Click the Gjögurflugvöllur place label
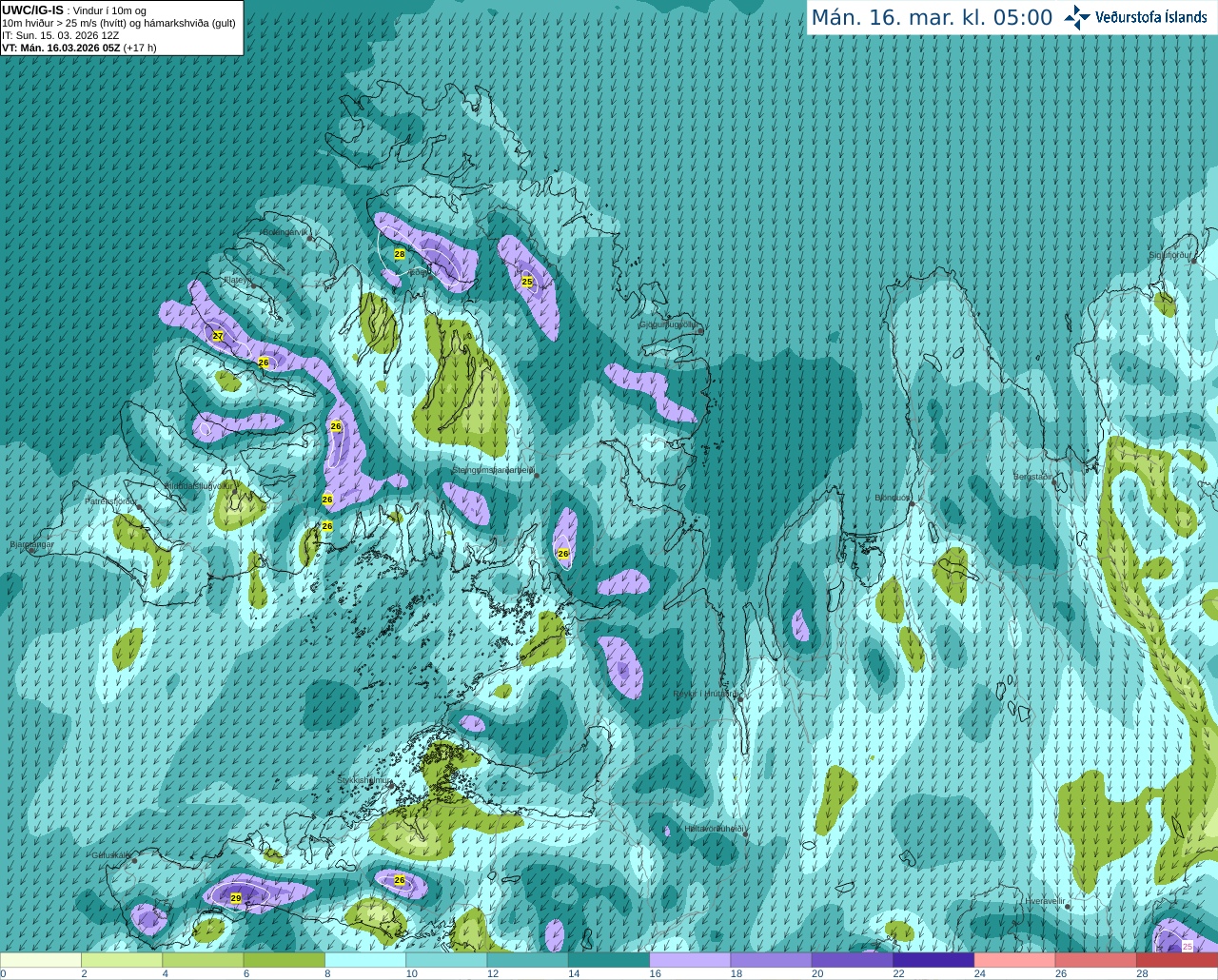The image size is (1218, 980). click(668, 324)
